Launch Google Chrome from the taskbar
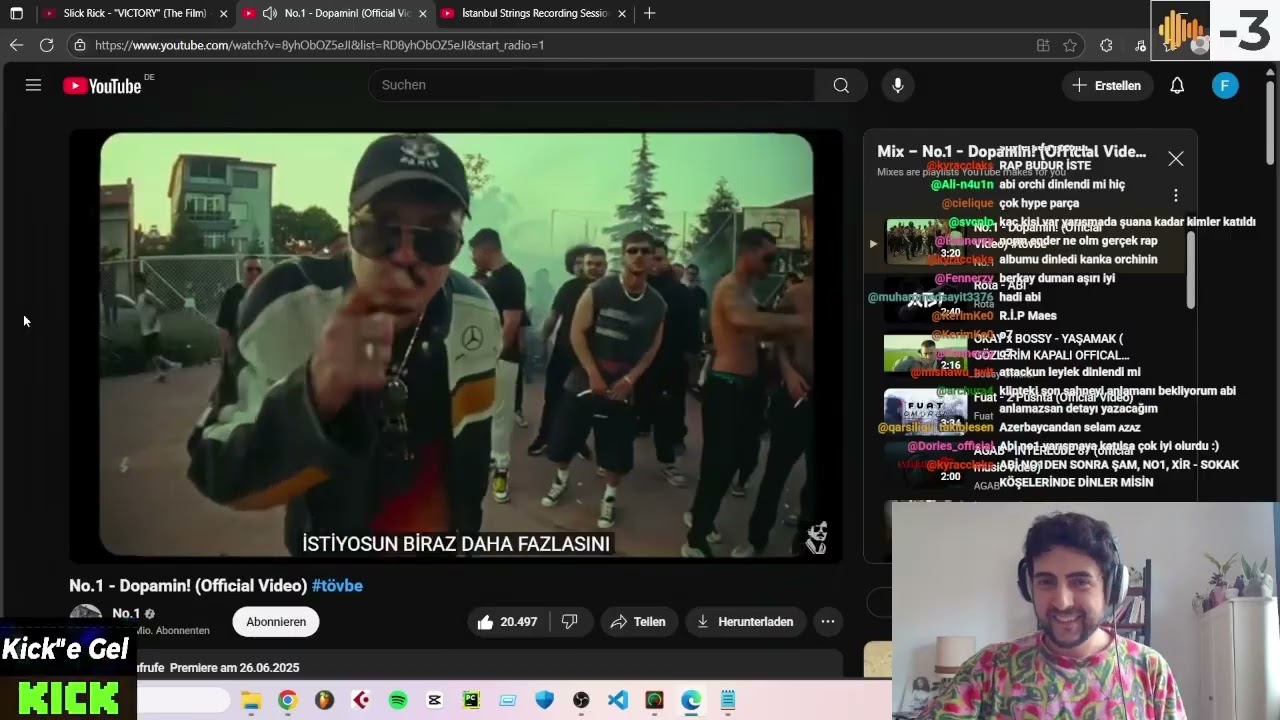 click(x=287, y=701)
